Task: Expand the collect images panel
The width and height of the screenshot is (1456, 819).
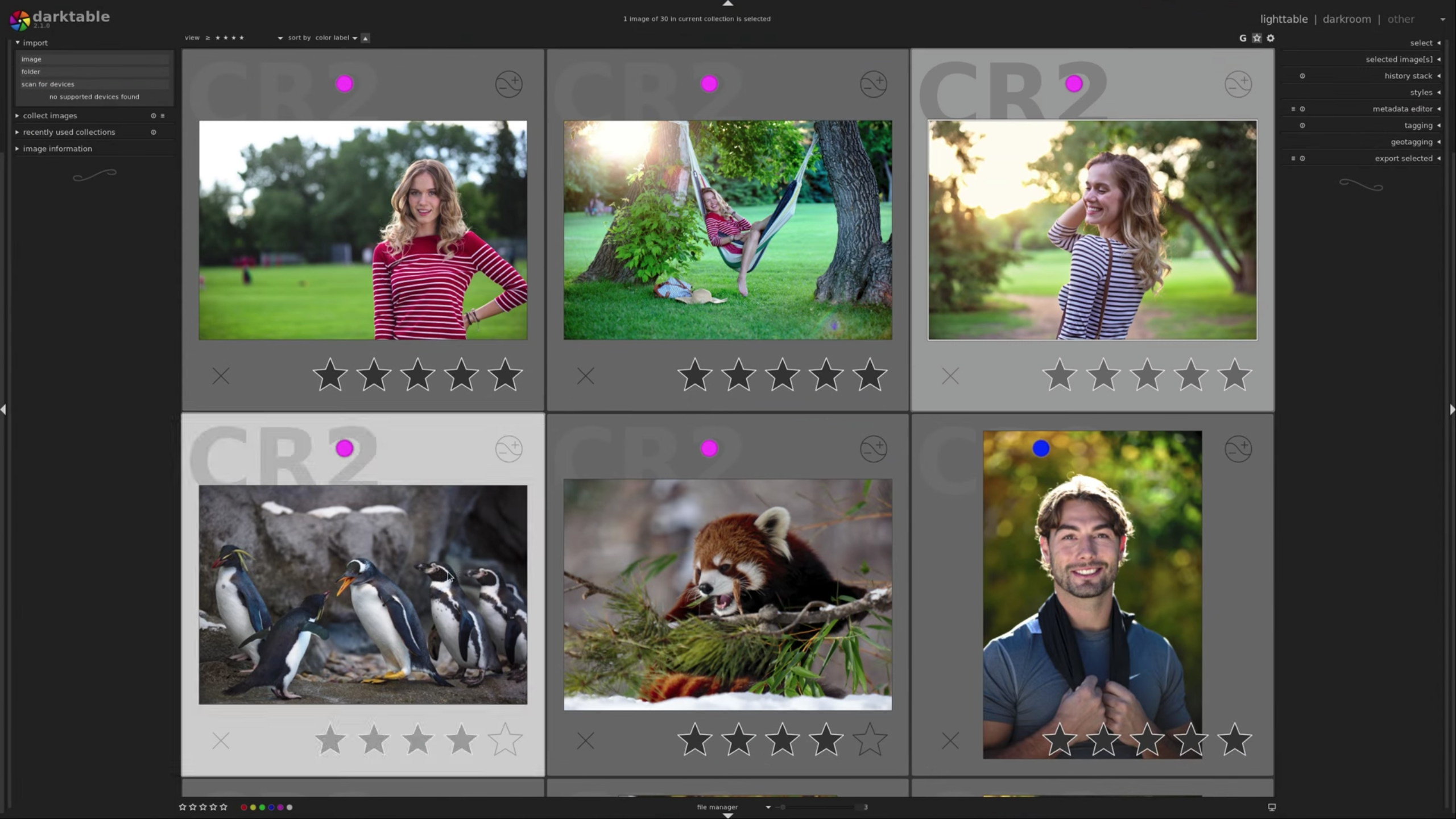Action: pyautogui.click(x=50, y=115)
